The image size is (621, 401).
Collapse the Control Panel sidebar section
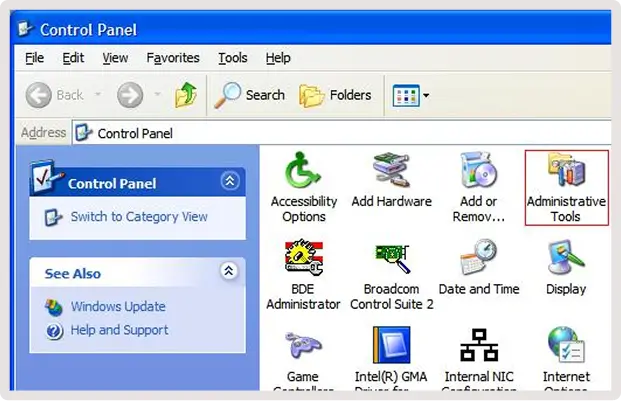230,181
